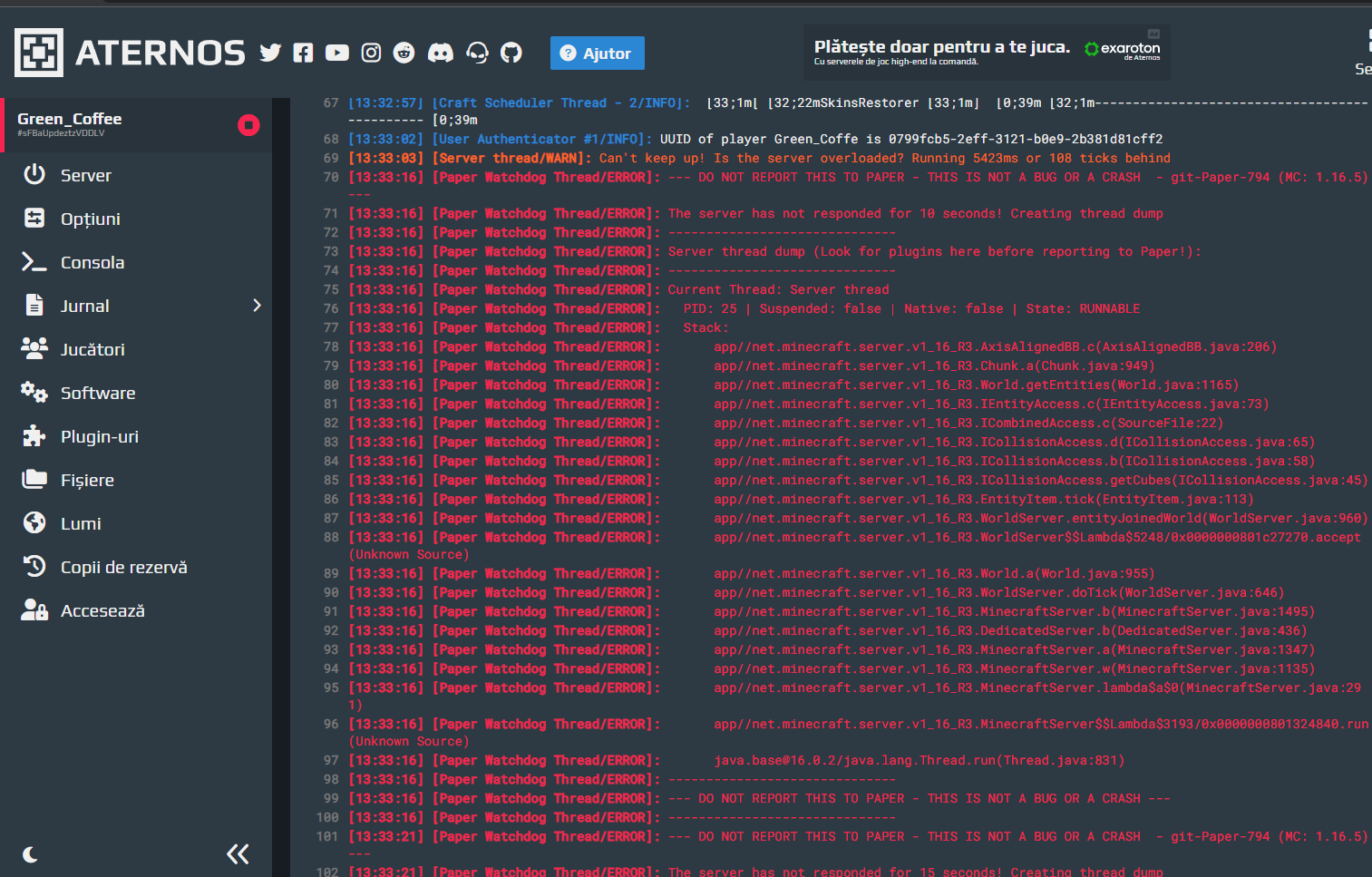
Task: Click log line 68 UUID text
Action: 911,139
